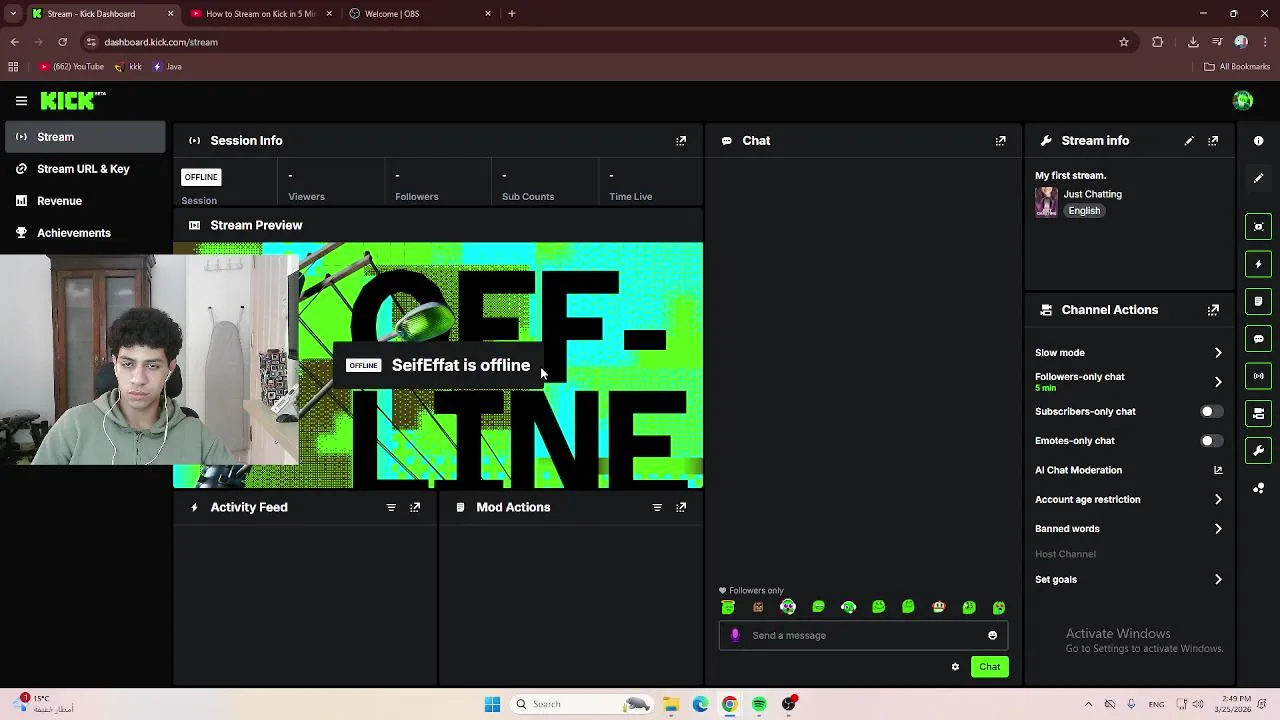1280x720 pixels.
Task: Expand Followers-only chat options
Action: (x=1218, y=382)
